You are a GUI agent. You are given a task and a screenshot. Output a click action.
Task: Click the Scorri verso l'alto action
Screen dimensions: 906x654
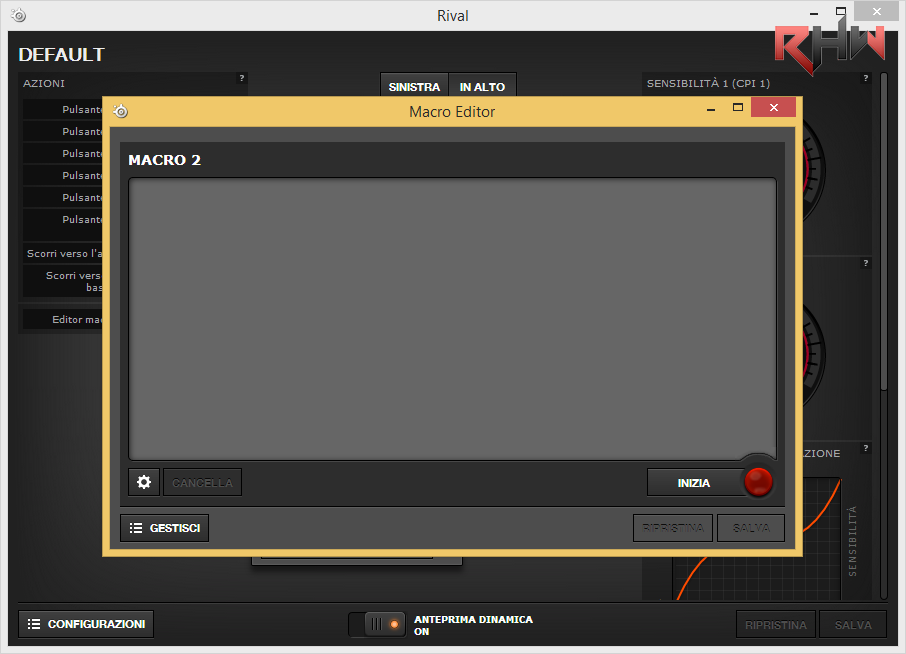coord(63,254)
